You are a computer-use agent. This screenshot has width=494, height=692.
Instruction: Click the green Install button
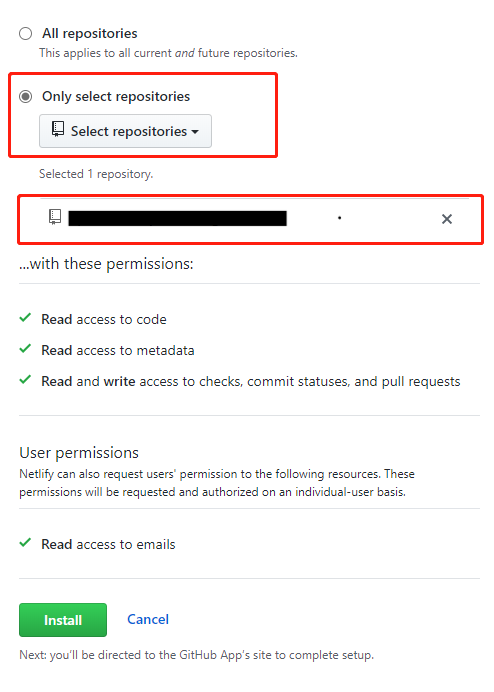coord(63,620)
